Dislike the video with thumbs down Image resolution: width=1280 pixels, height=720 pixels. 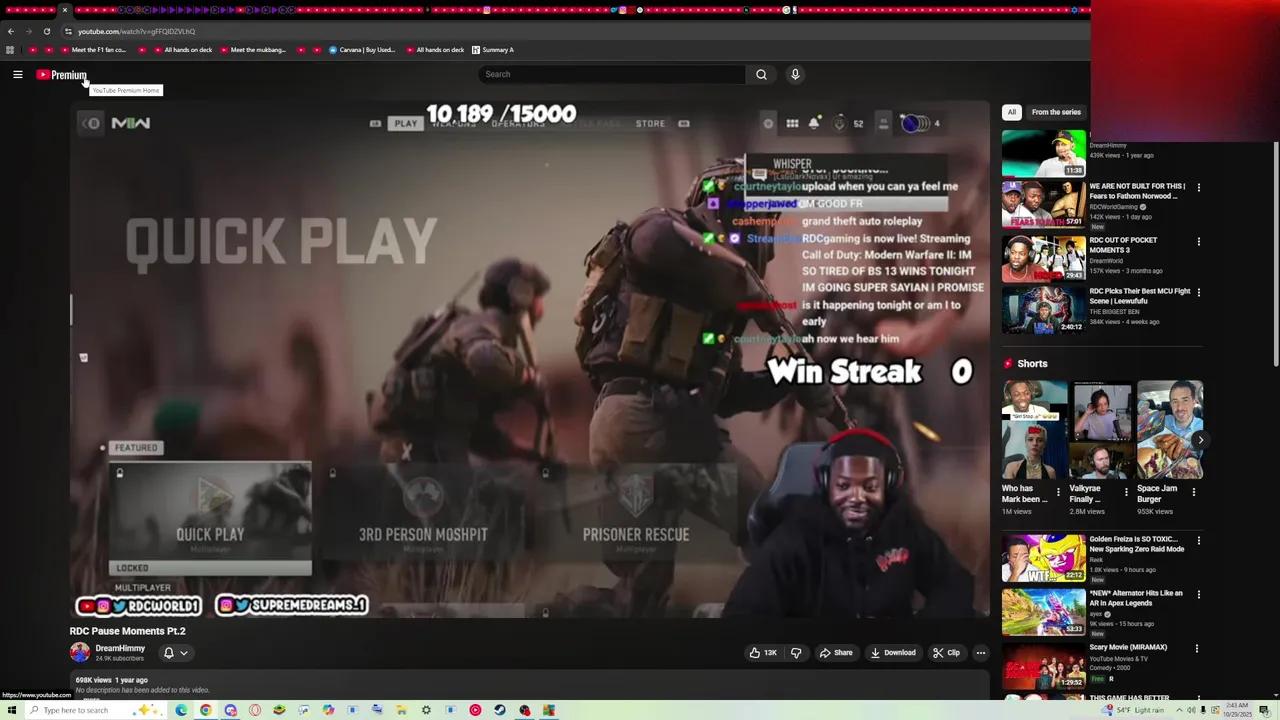click(x=796, y=653)
